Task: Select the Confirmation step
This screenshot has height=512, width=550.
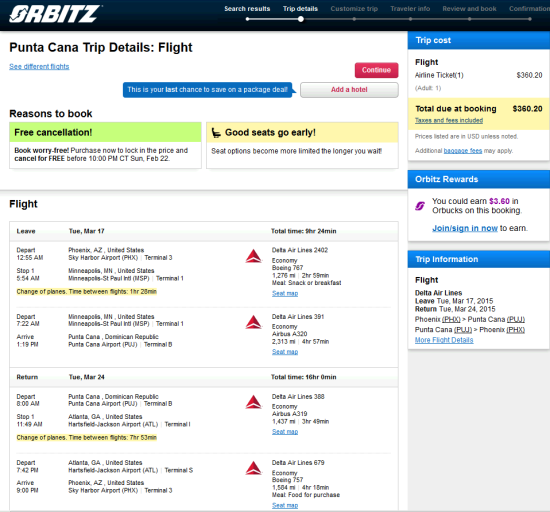Action: [529, 9]
